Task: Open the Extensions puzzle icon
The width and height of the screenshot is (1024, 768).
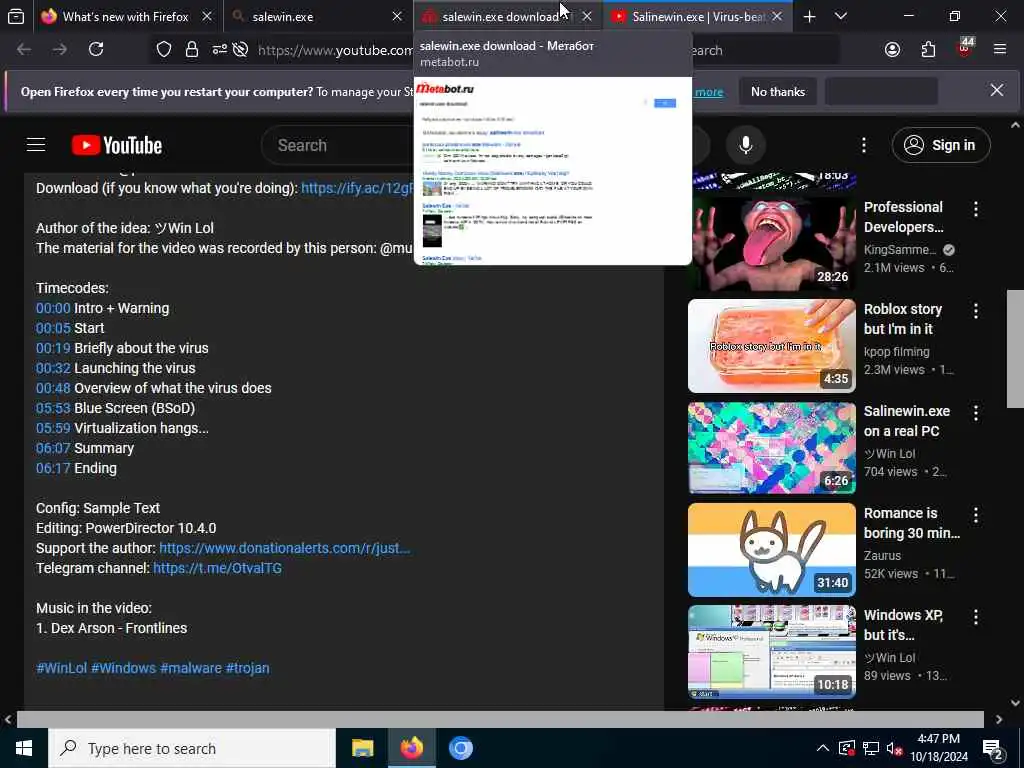Action: tap(928, 50)
